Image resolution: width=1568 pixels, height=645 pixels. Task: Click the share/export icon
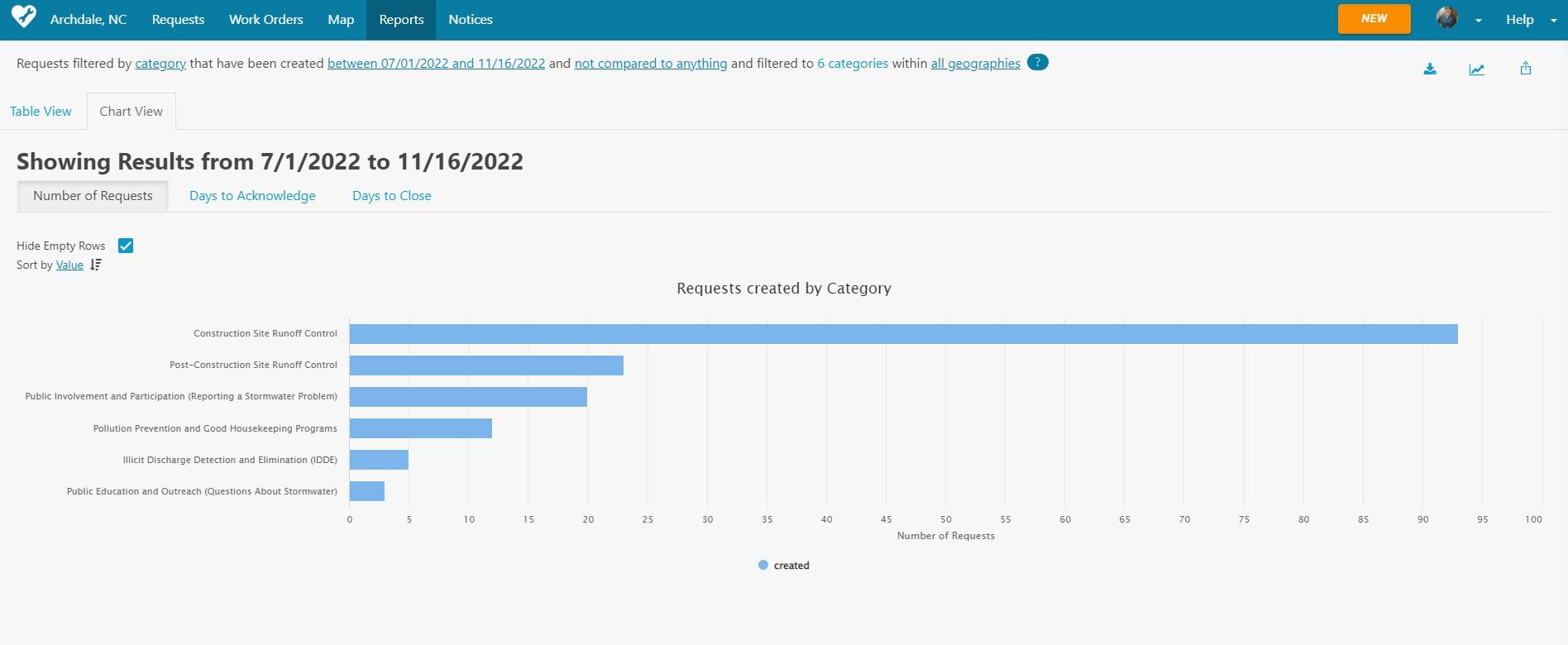click(x=1526, y=69)
